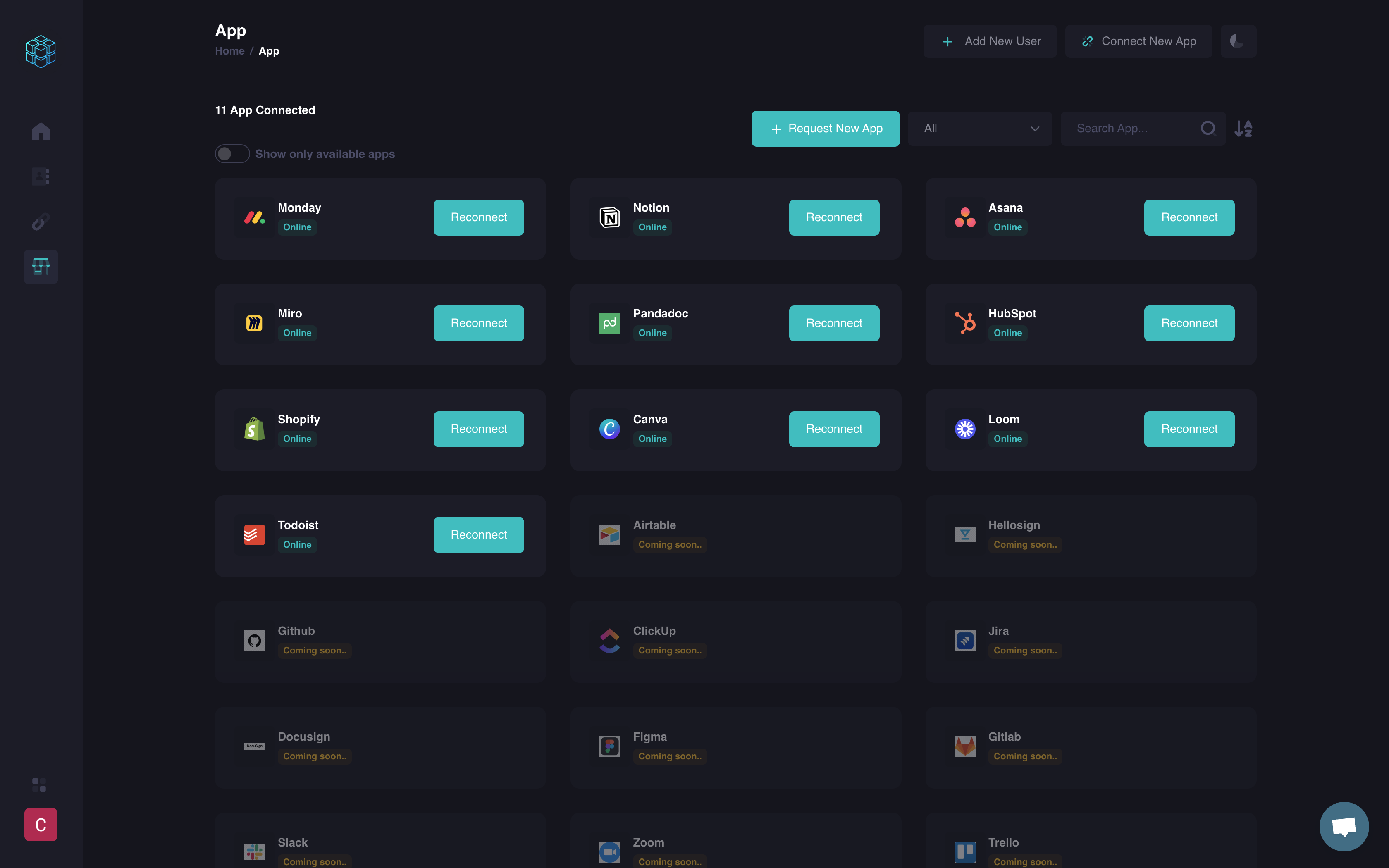This screenshot has height=868, width=1389.
Task: Click the Home breadcrumb link
Action: click(x=229, y=51)
